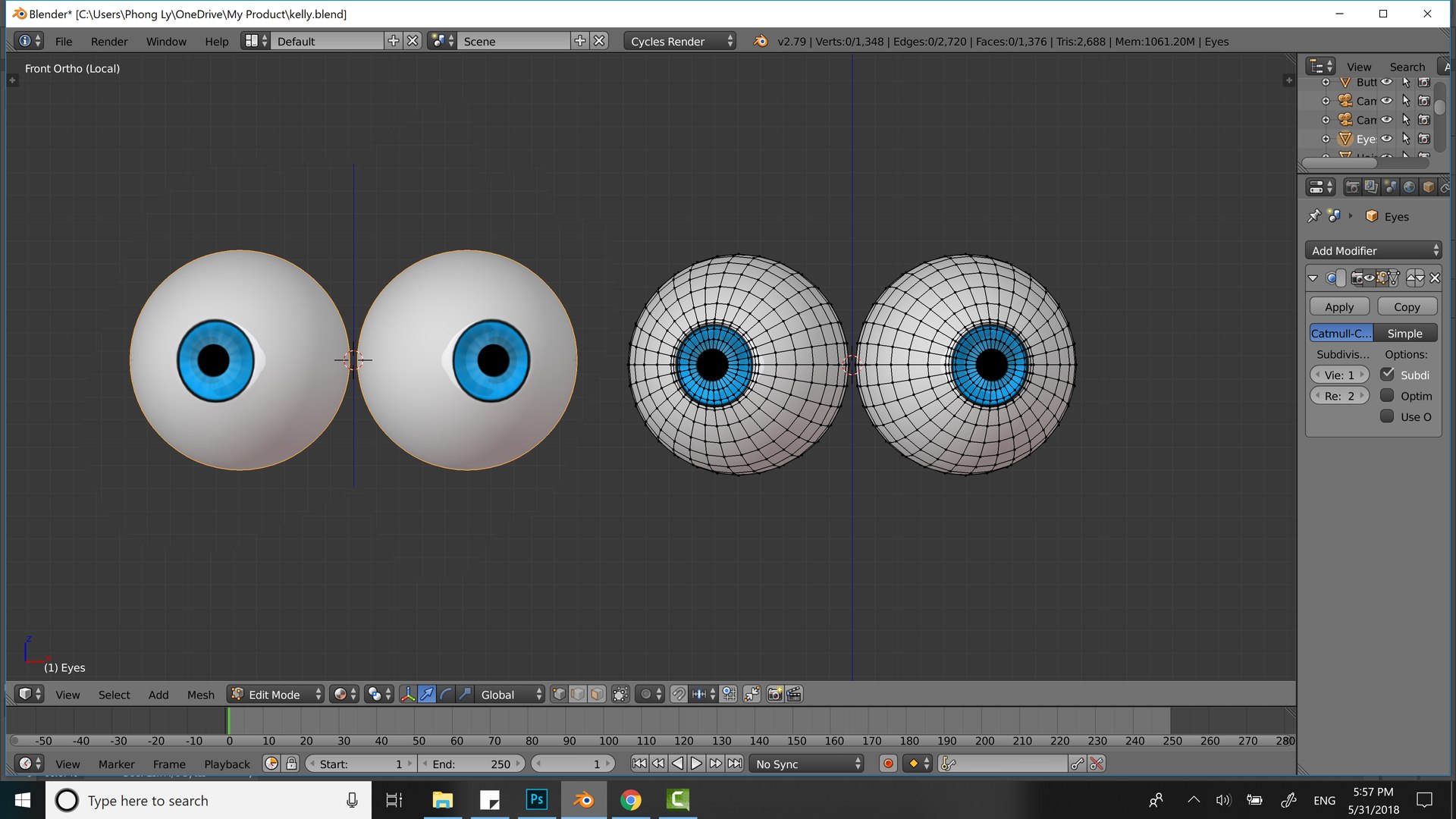Viewport: 1456px width, 819px height.
Task: Open the Add Modifier dropdown
Action: 1373,250
